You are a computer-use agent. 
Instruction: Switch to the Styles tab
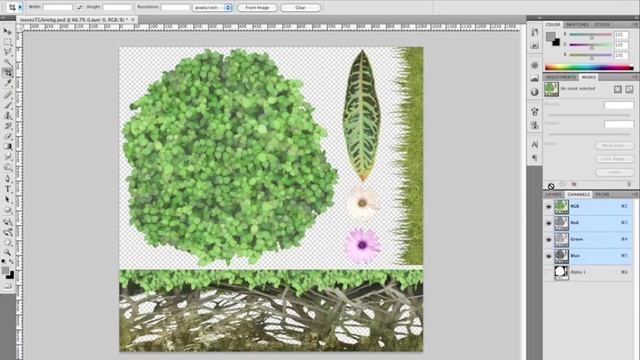point(602,25)
